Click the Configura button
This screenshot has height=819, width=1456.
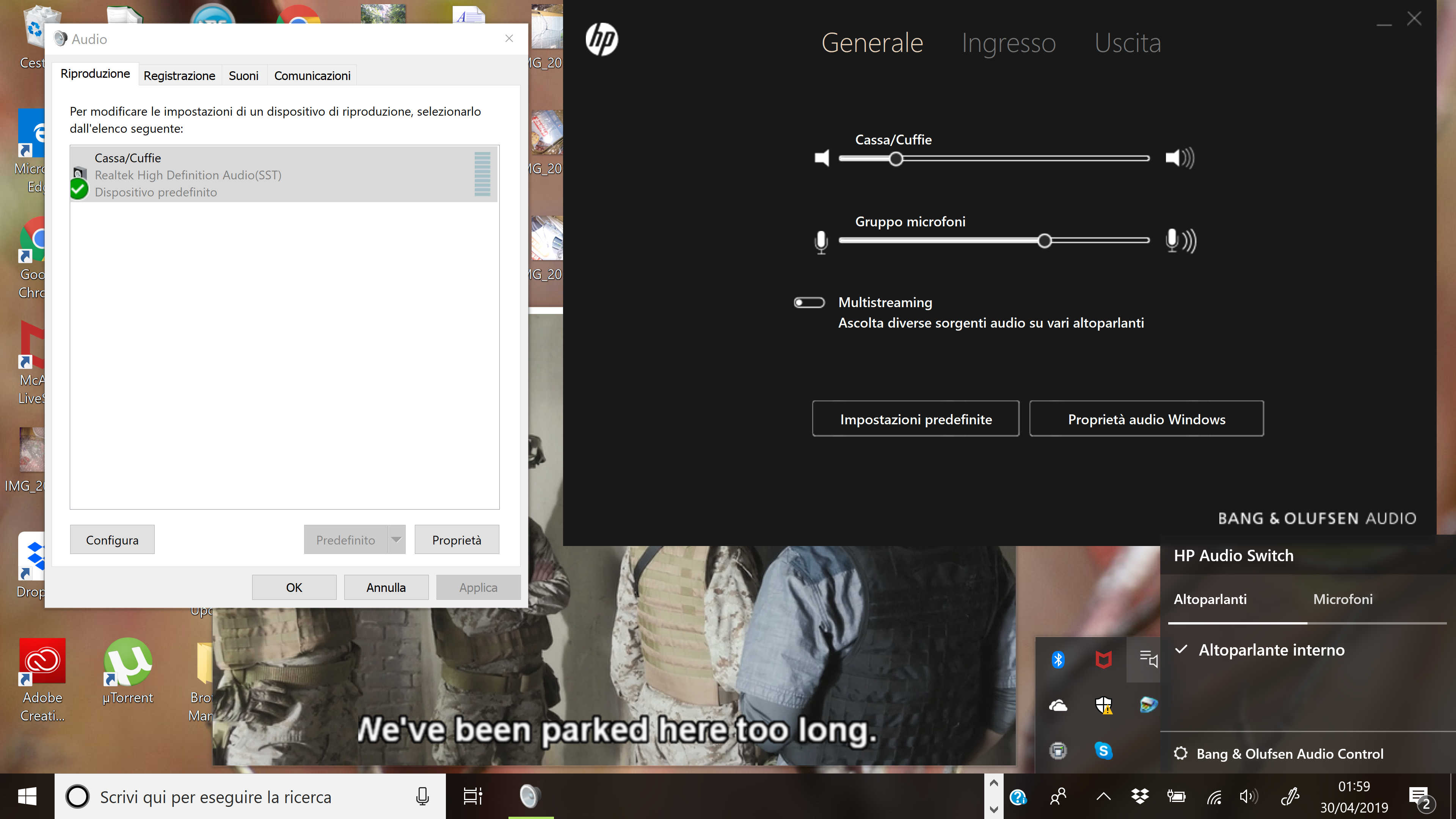click(x=112, y=540)
